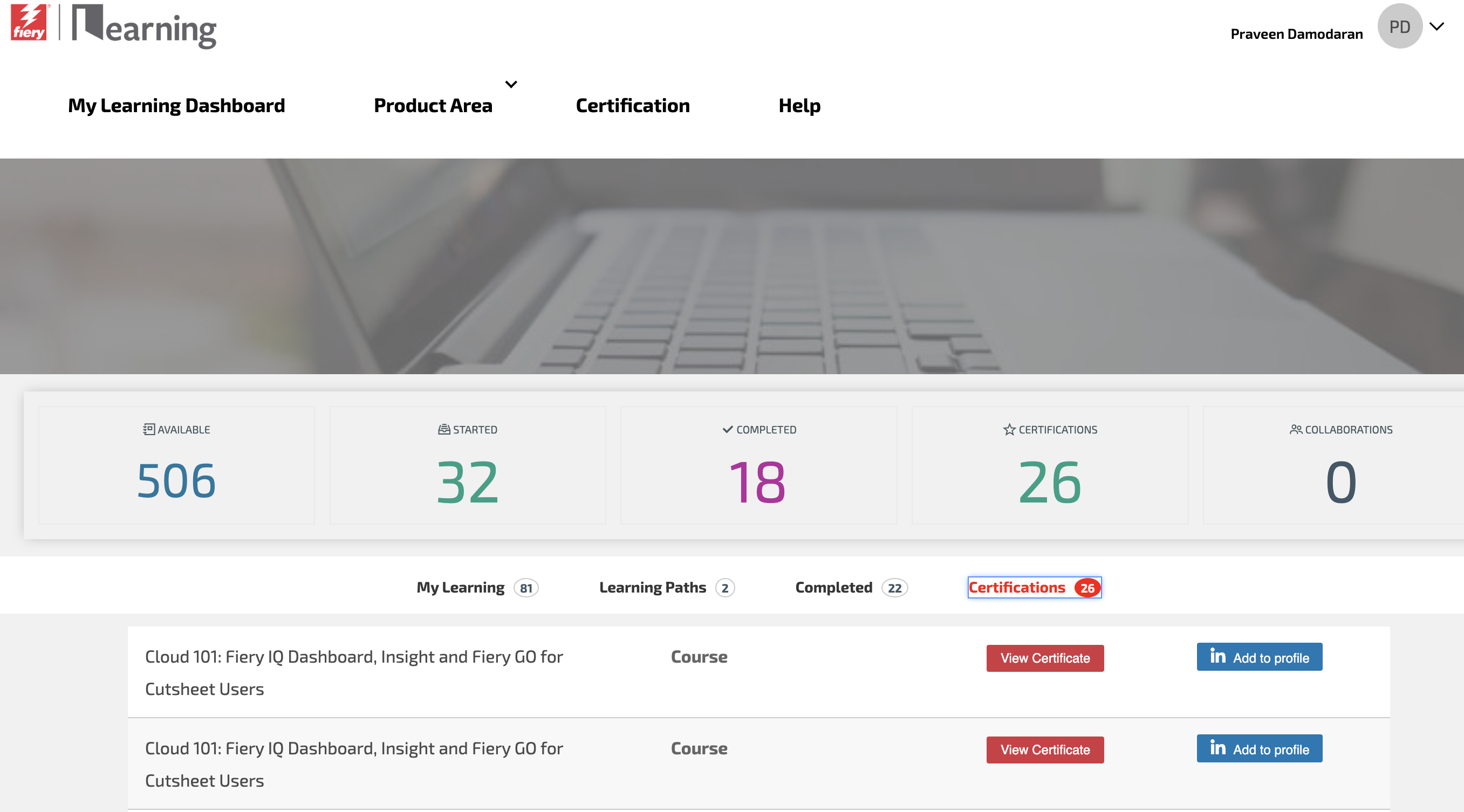Click LinkedIn icon in first Add to profile

tap(1217, 656)
